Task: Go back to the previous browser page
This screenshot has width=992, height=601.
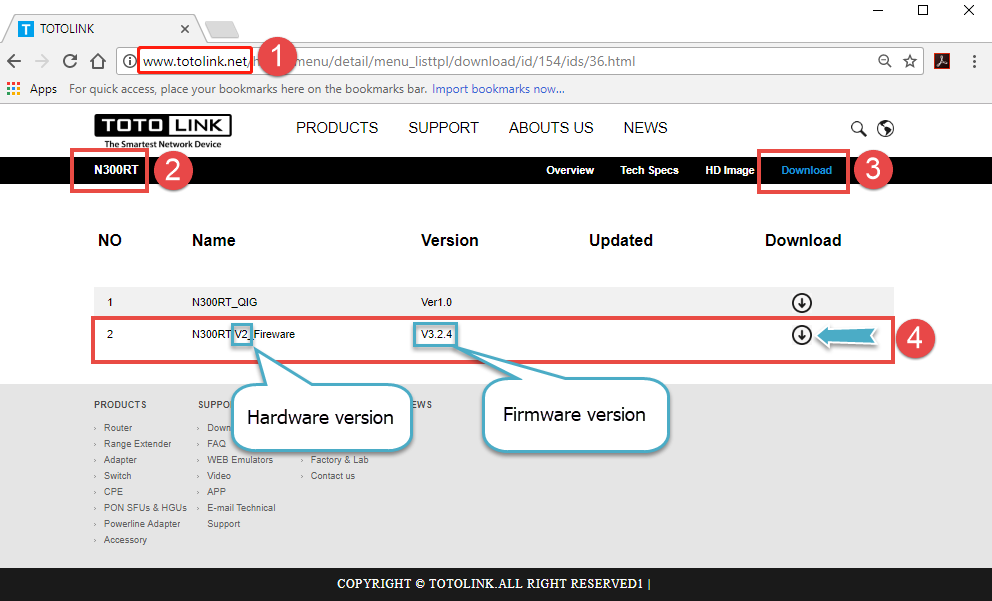Action: click(x=14, y=61)
